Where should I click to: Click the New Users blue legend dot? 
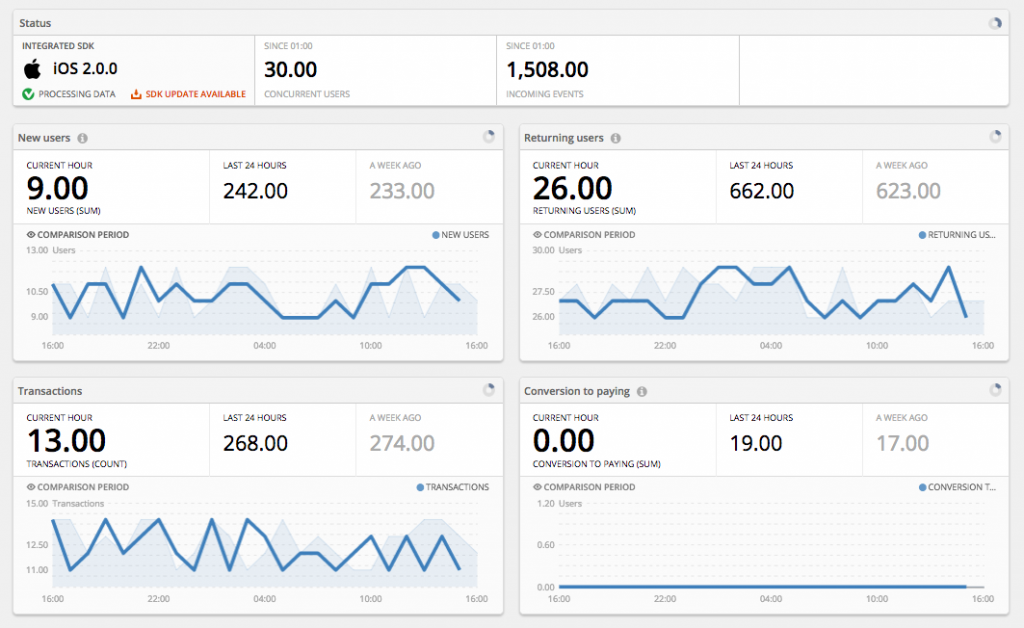436,235
